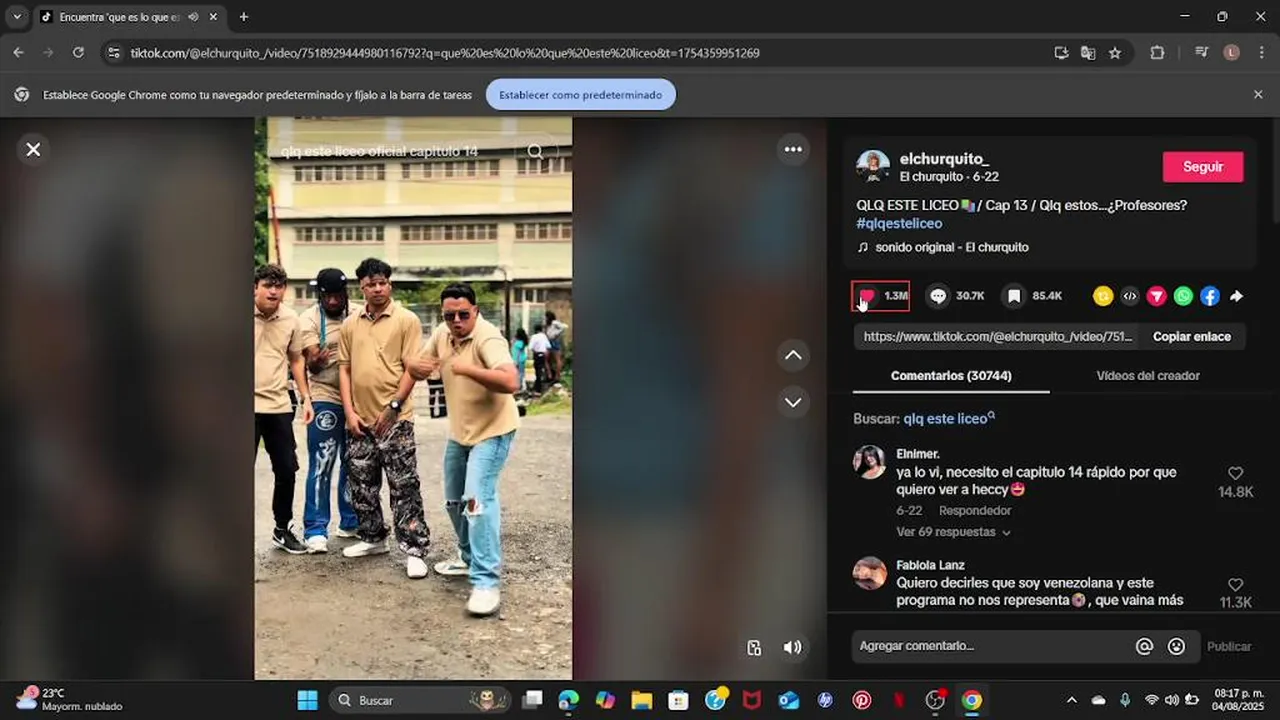The width and height of the screenshot is (1280, 720).
Task: Like Fabiola Lanz's comment heart
Action: [1235, 584]
